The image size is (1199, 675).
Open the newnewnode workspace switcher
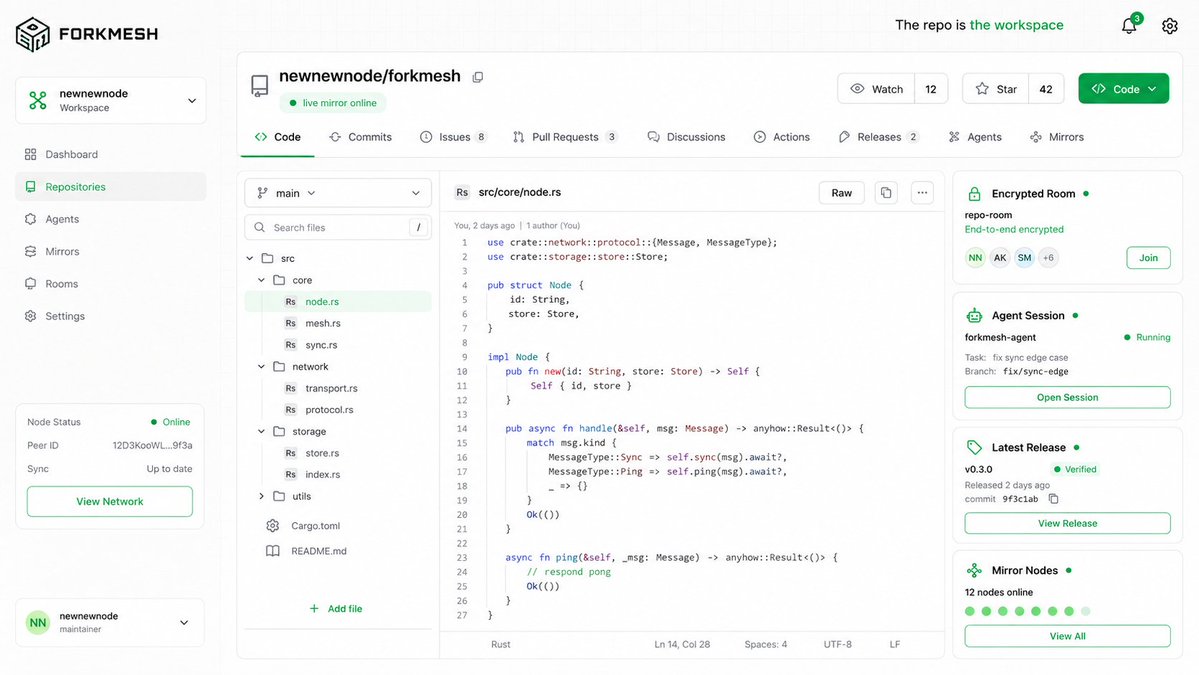pos(111,100)
